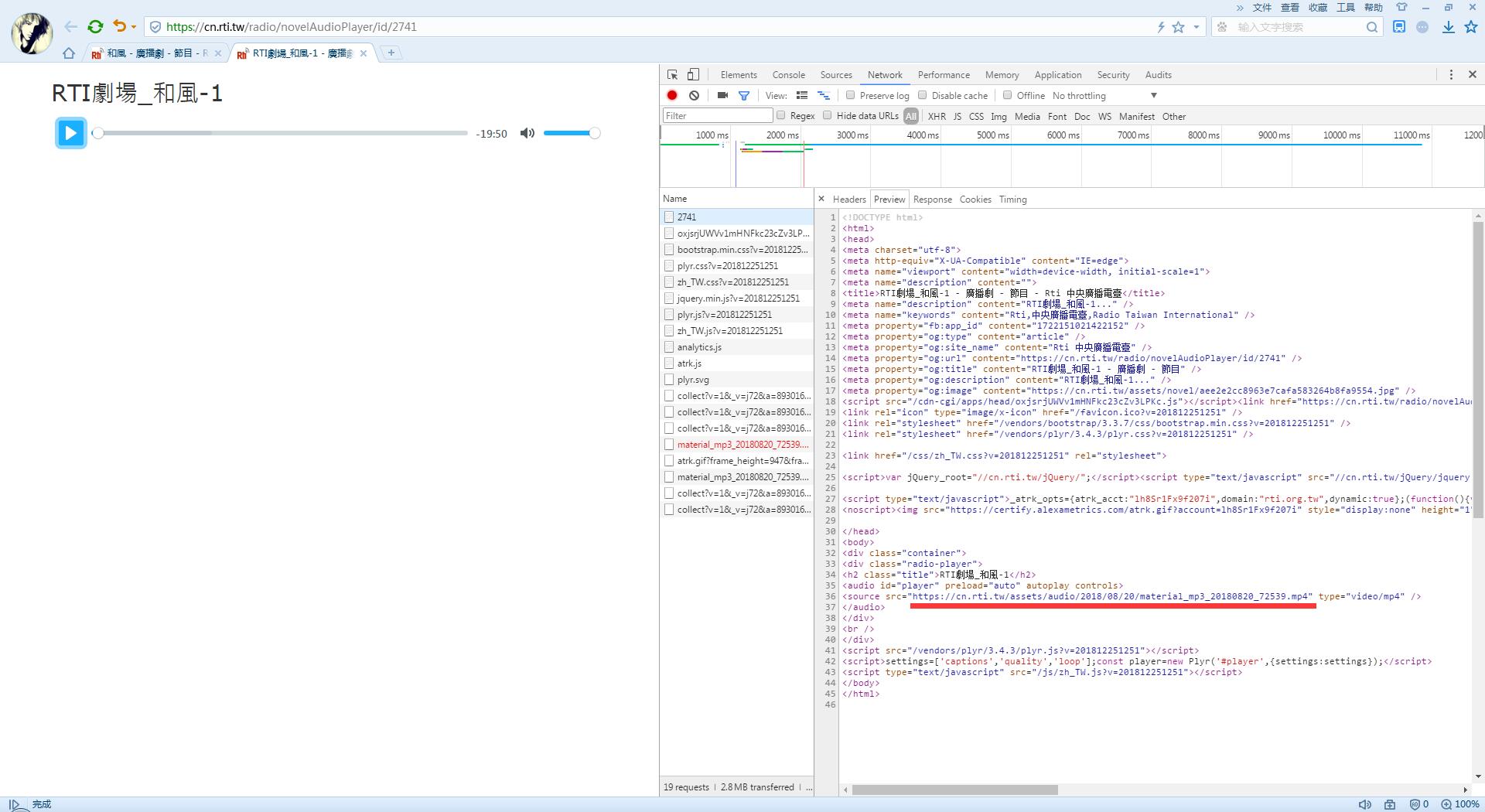Open the 帮助 menu
This screenshot has width=1485, height=812.
point(1374,8)
